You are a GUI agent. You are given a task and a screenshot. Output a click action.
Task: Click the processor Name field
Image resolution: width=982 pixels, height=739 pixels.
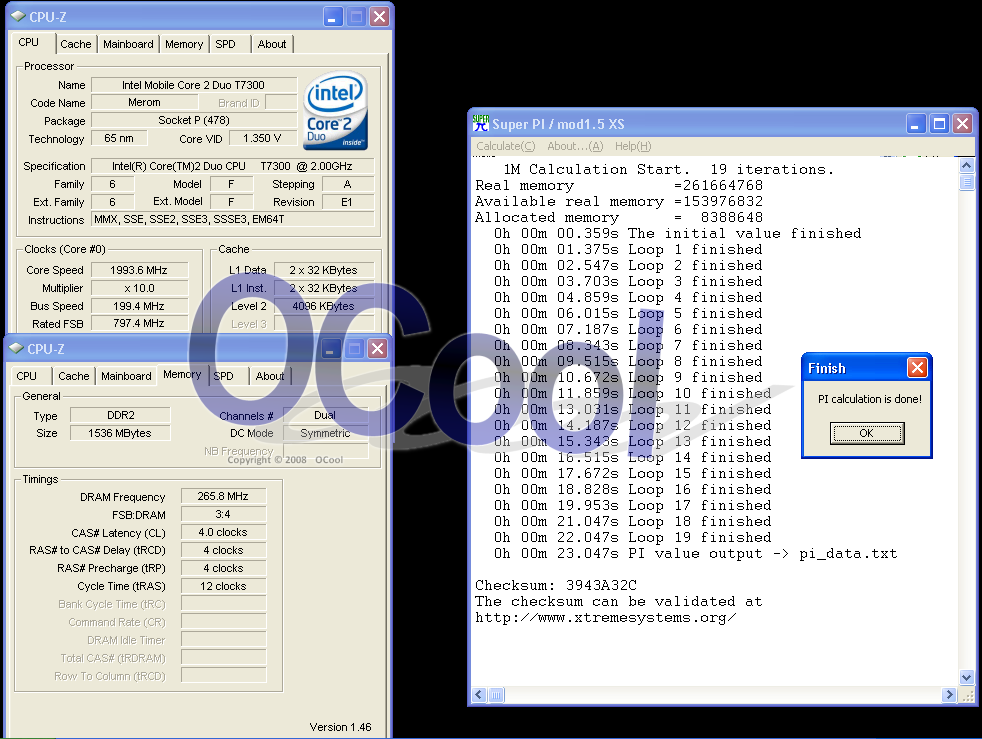click(x=194, y=85)
